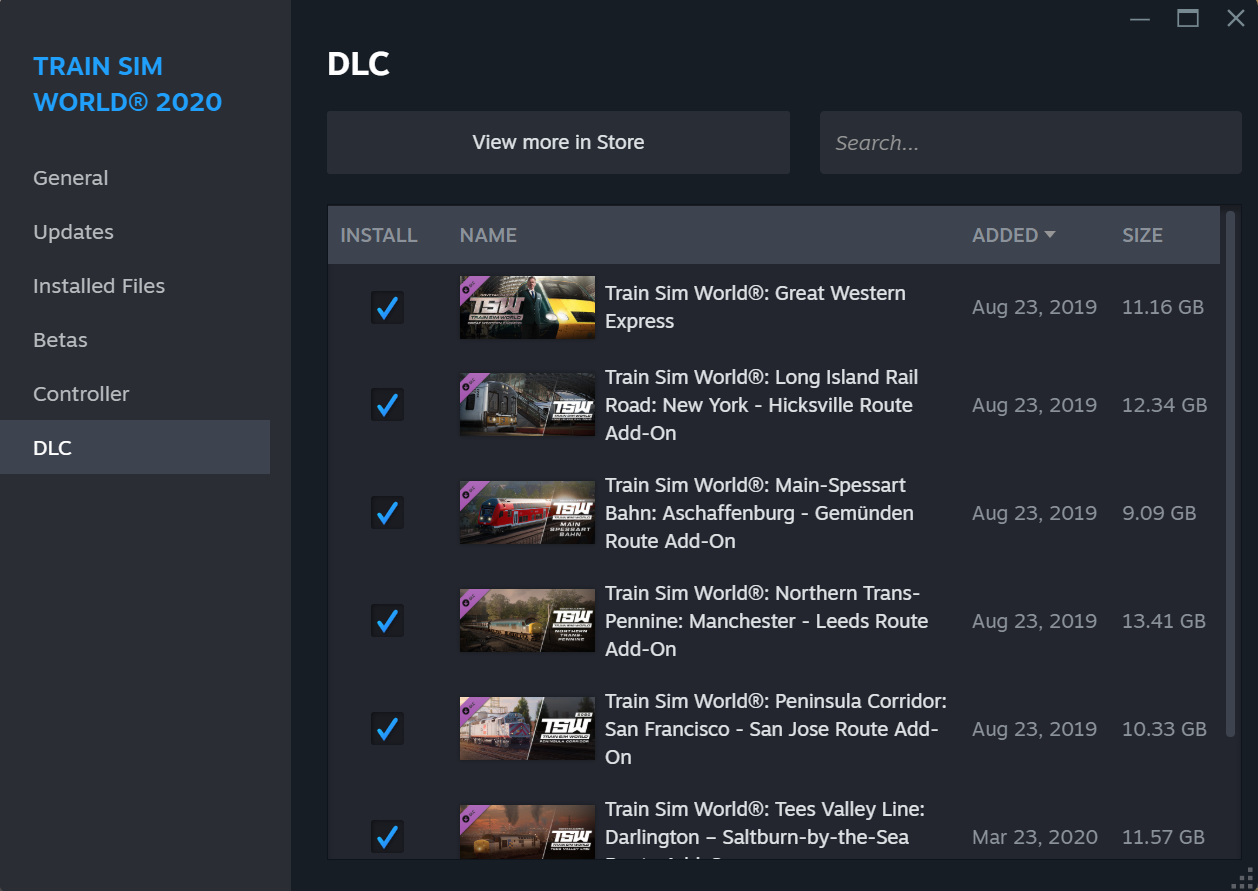Close the properties window
1258x891 pixels.
pos(1236,18)
